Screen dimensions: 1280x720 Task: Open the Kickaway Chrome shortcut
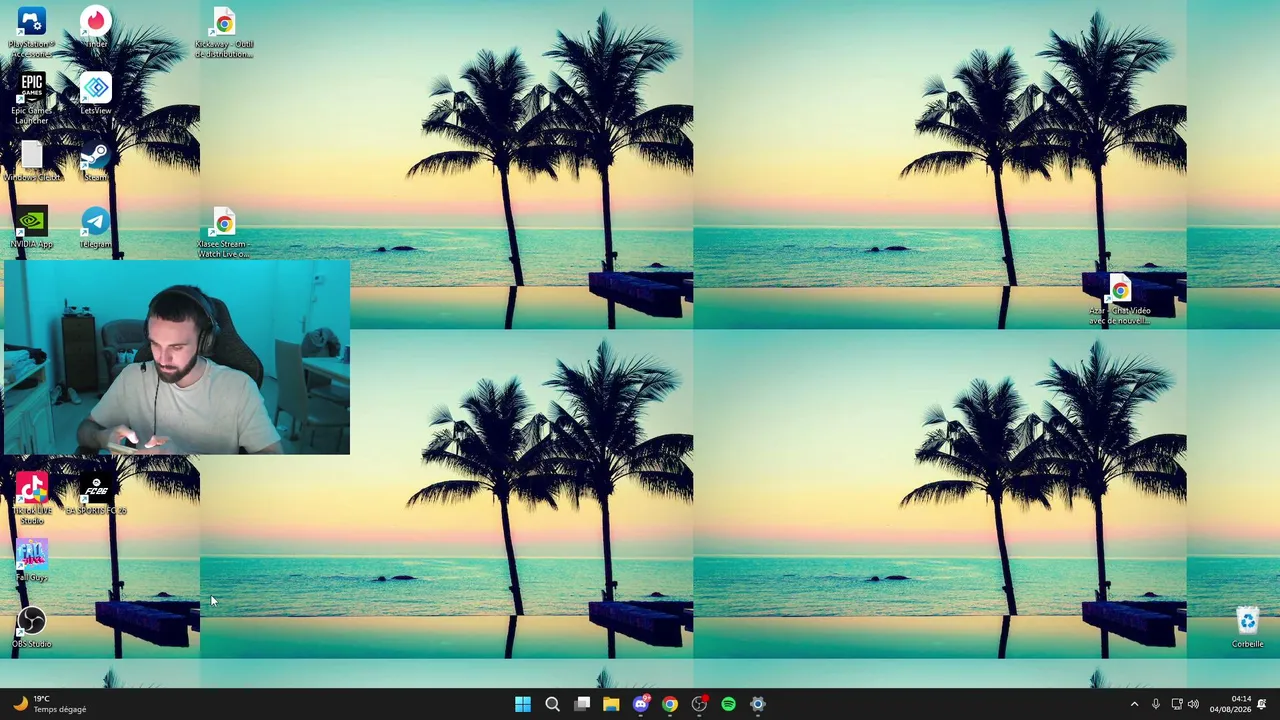tap(224, 33)
